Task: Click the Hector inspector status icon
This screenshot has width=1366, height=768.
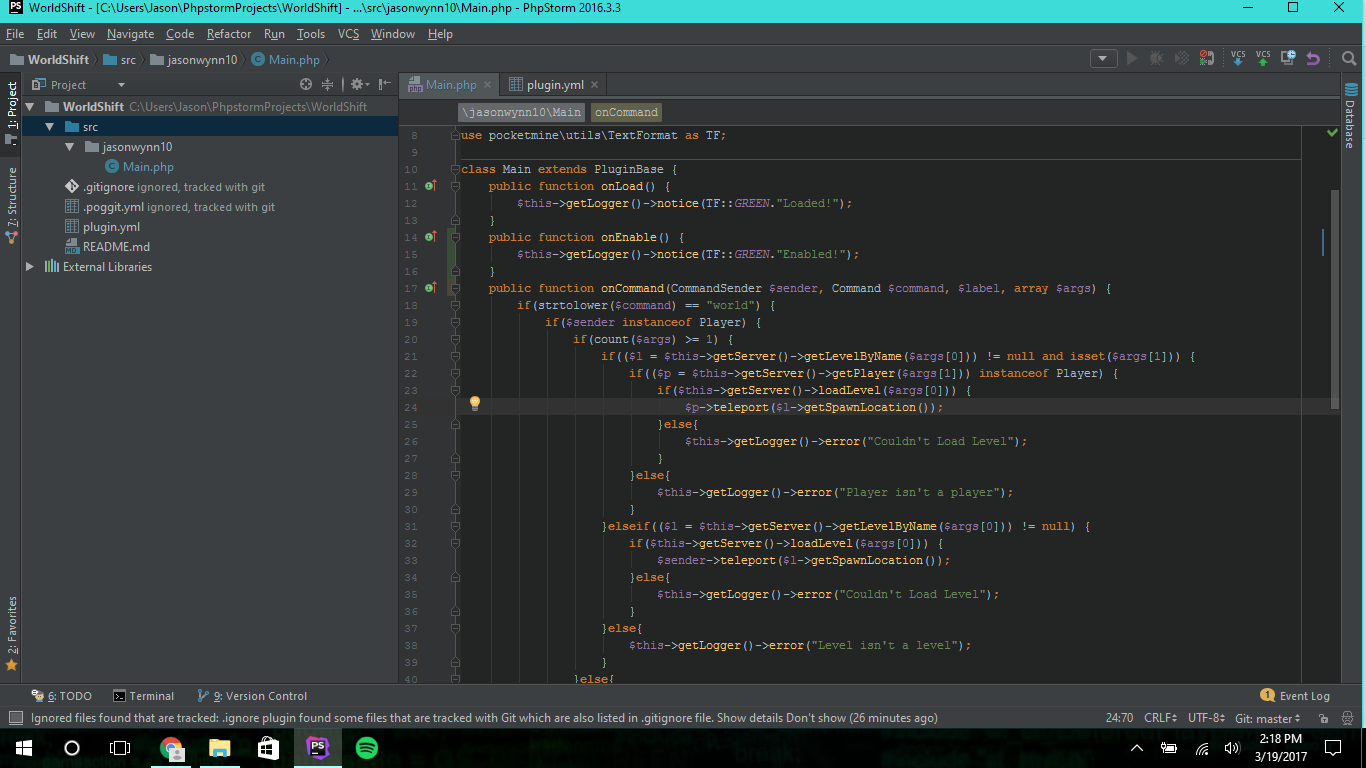Action: [1349, 718]
